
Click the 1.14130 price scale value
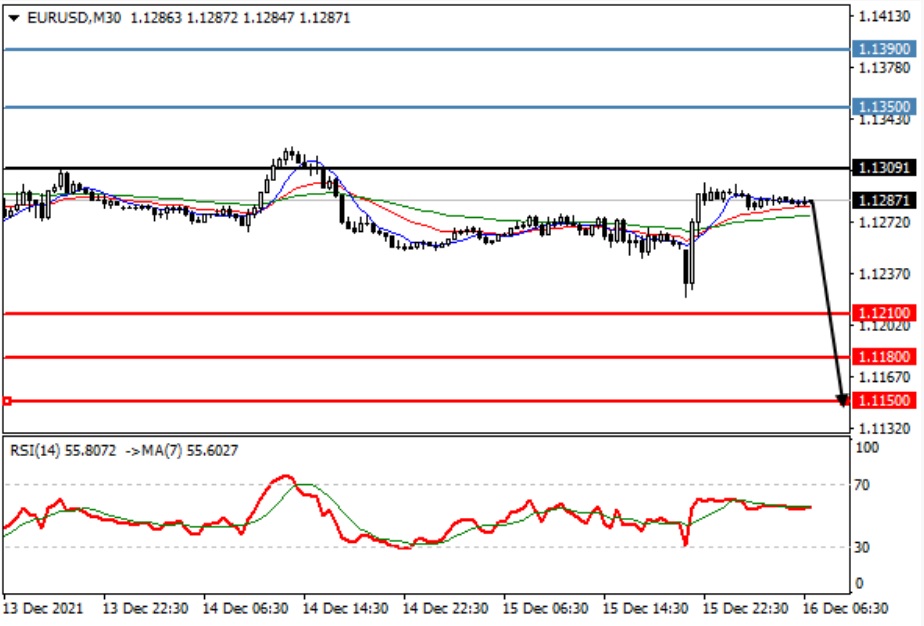click(884, 17)
